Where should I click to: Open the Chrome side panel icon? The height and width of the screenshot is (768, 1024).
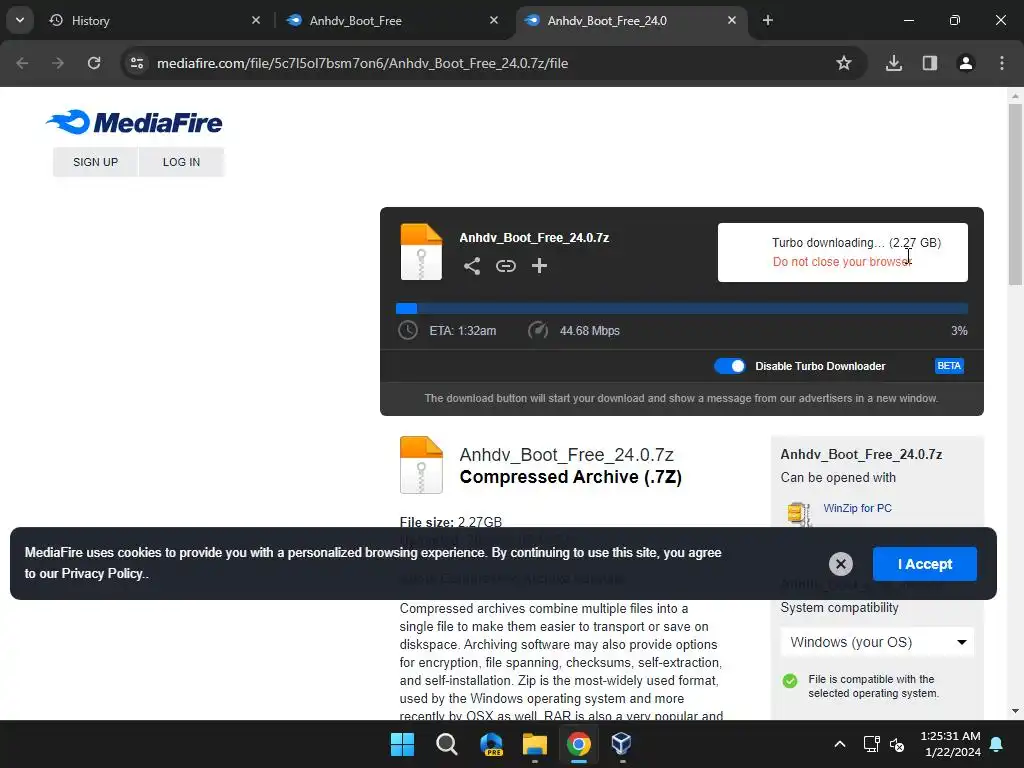click(930, 63)
